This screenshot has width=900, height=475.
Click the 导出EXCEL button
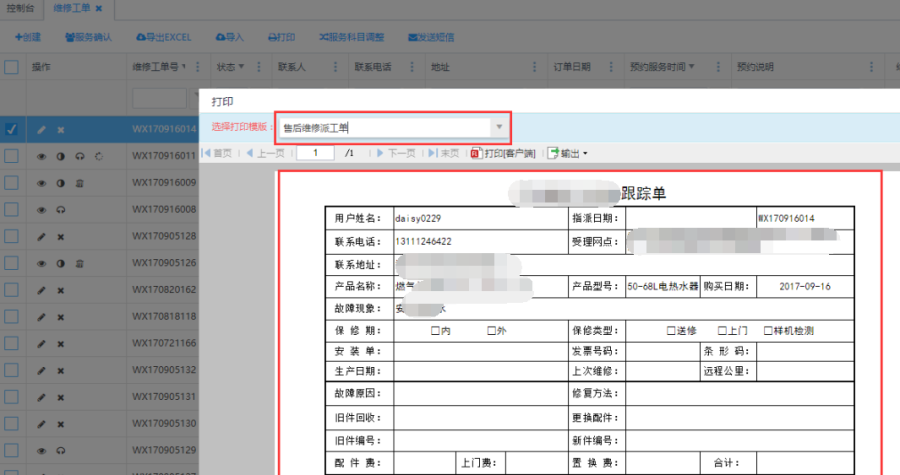pos(163,37)
